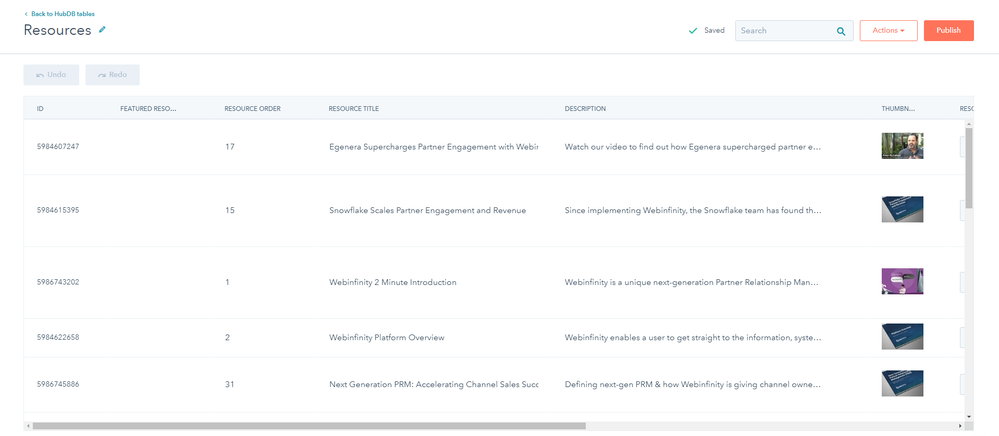The height and width of the screenshot is (436, 999).
Task: Select ID cell 5986745886
Action: 58,384
